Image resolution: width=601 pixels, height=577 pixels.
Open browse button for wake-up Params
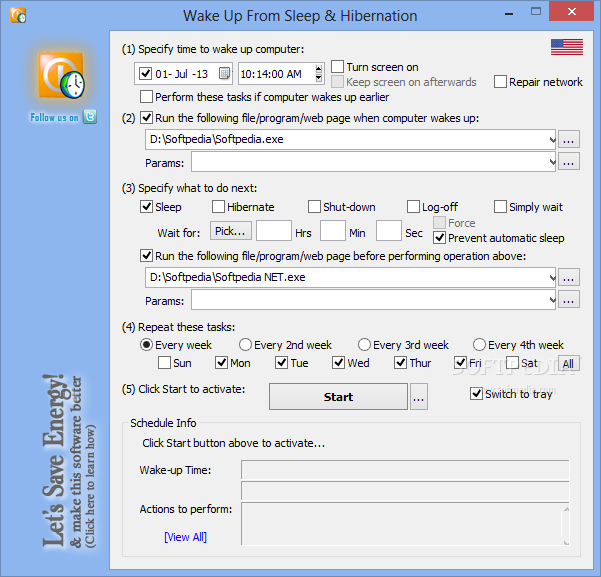(x=568, y=162)
